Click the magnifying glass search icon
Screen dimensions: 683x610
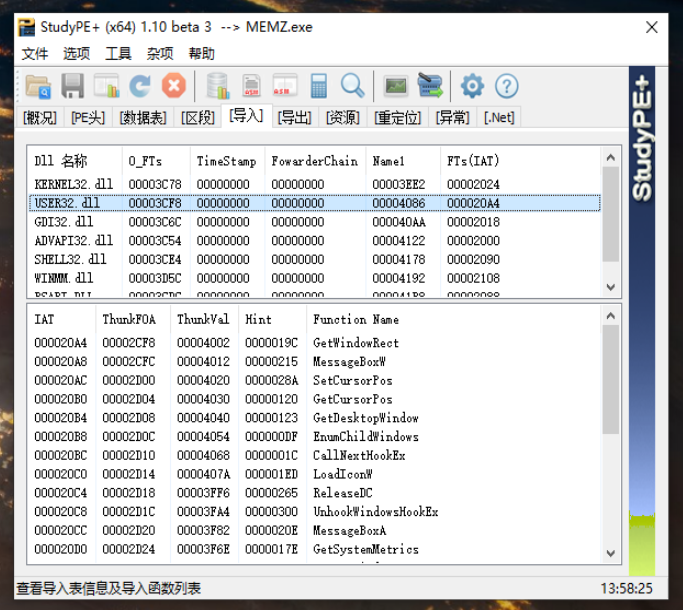pyautogui.click(x=352, y=85)
